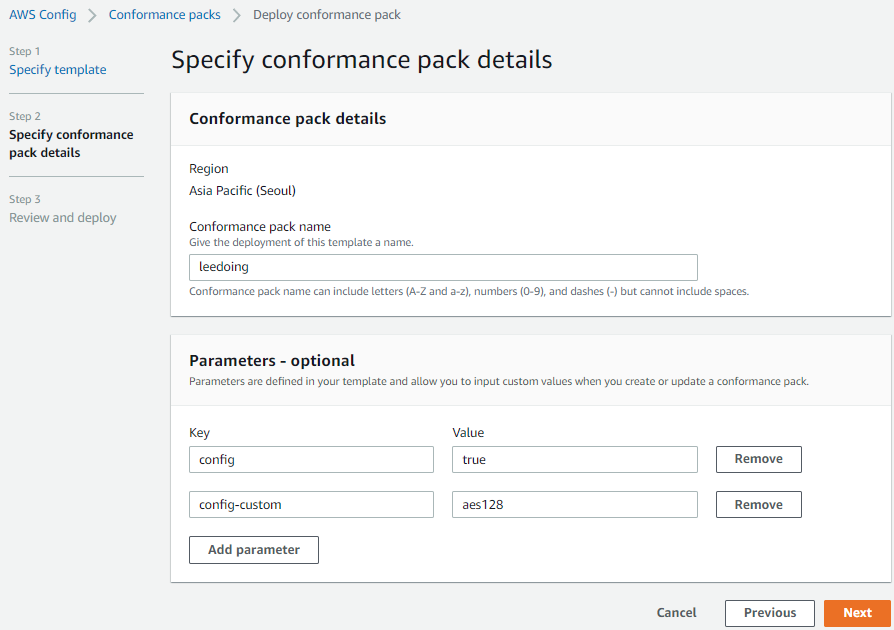
Task: Click the chevron after AWS Config breadcrumb
Action: pyautogui.click(x=92, y=16)
